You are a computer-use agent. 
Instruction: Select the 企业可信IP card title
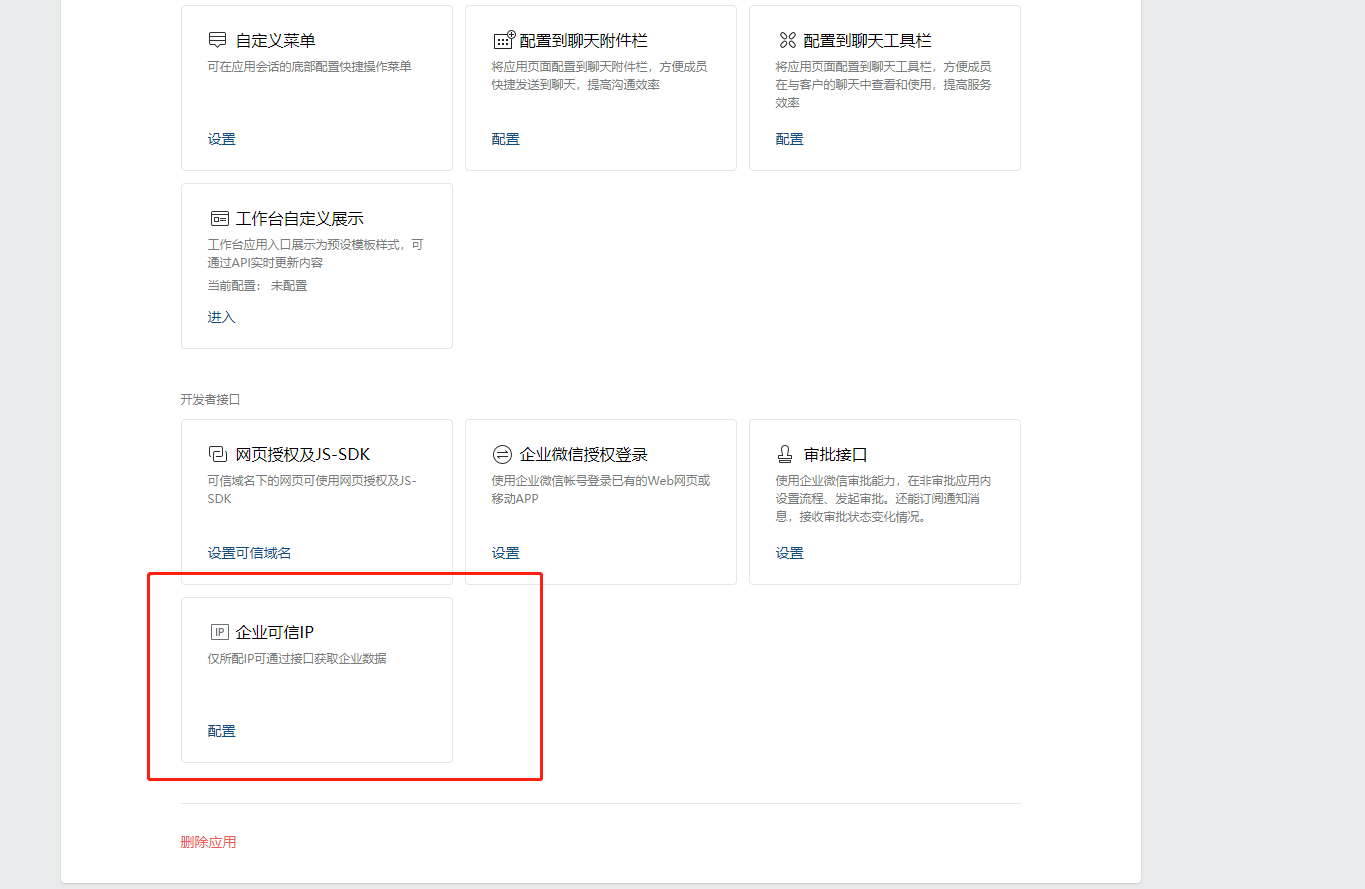(275, 632)
